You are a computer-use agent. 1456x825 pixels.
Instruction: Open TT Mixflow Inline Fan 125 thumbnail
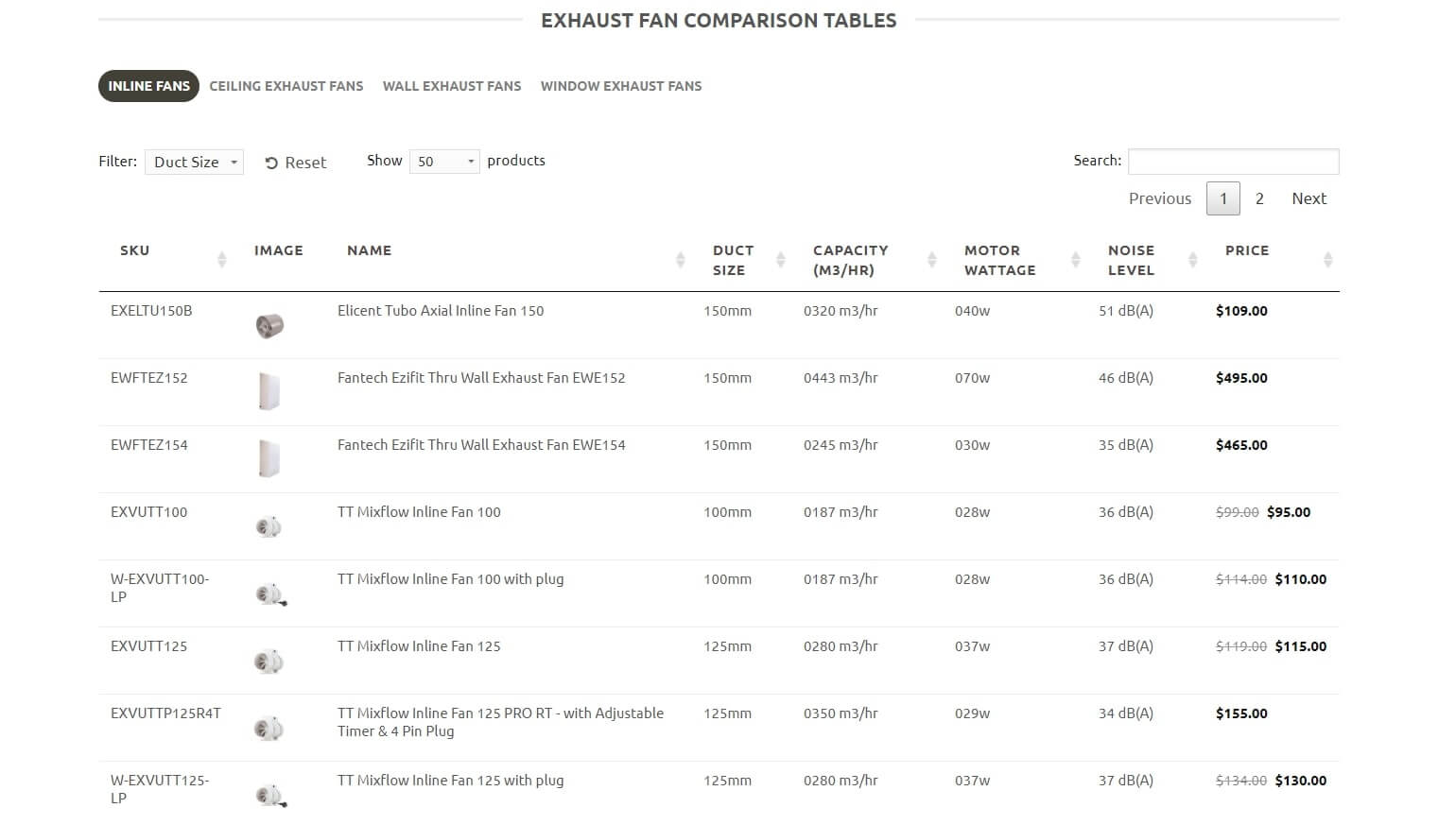tap(269, 662)
